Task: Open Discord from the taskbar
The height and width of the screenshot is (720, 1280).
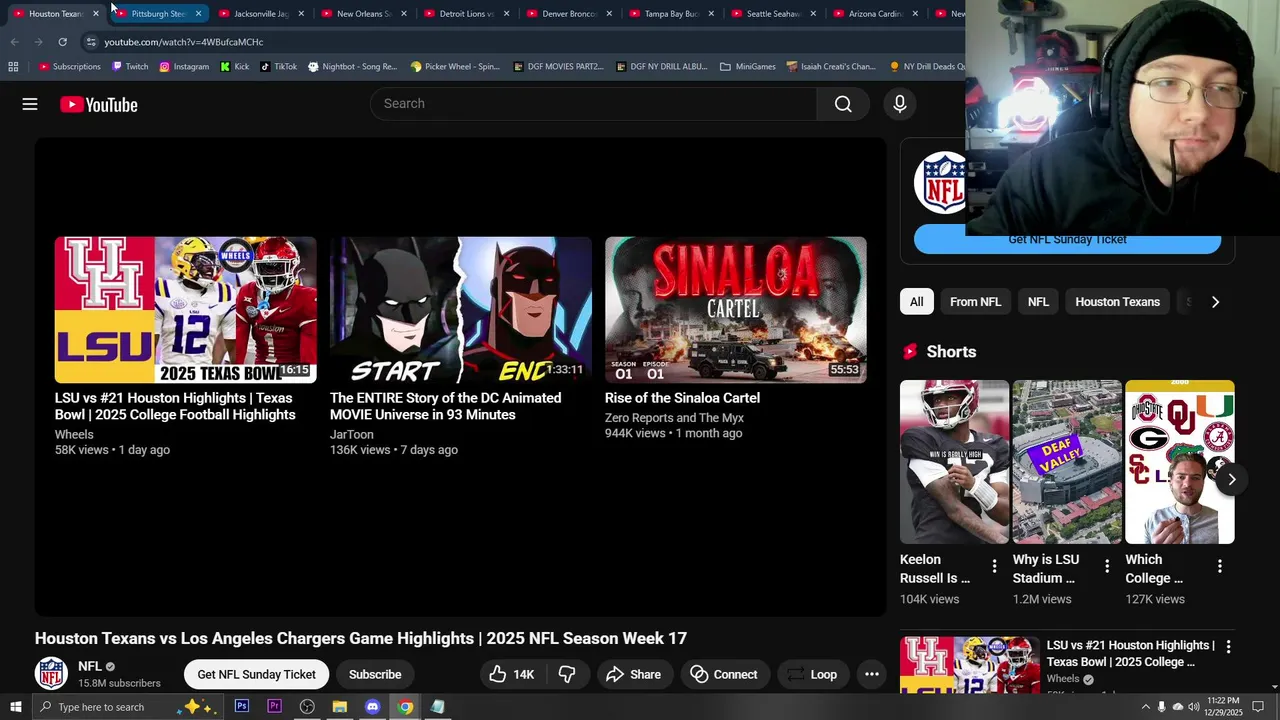Action: (372, 707)
